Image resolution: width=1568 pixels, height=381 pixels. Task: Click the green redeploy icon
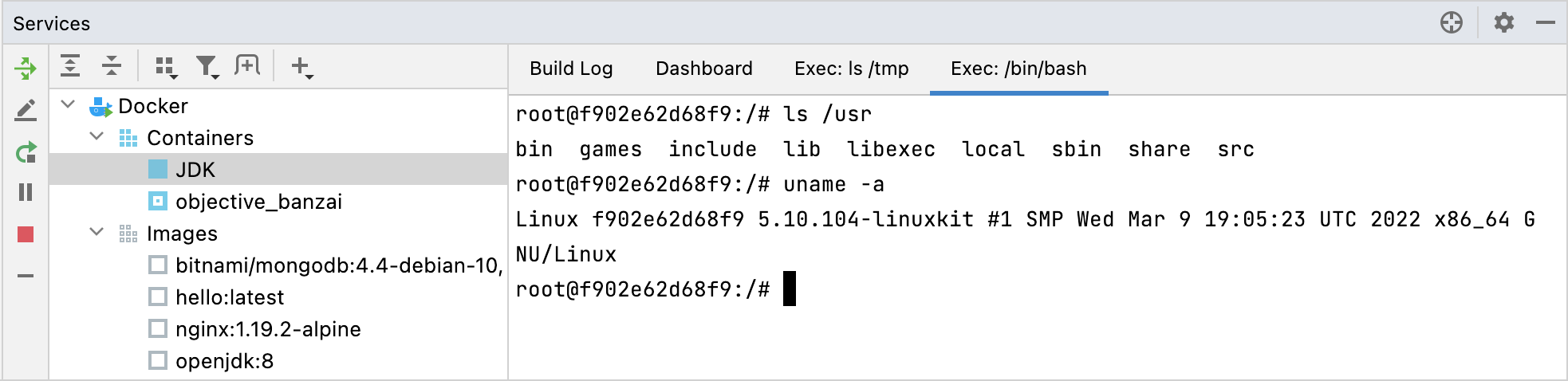click(26, 151)
